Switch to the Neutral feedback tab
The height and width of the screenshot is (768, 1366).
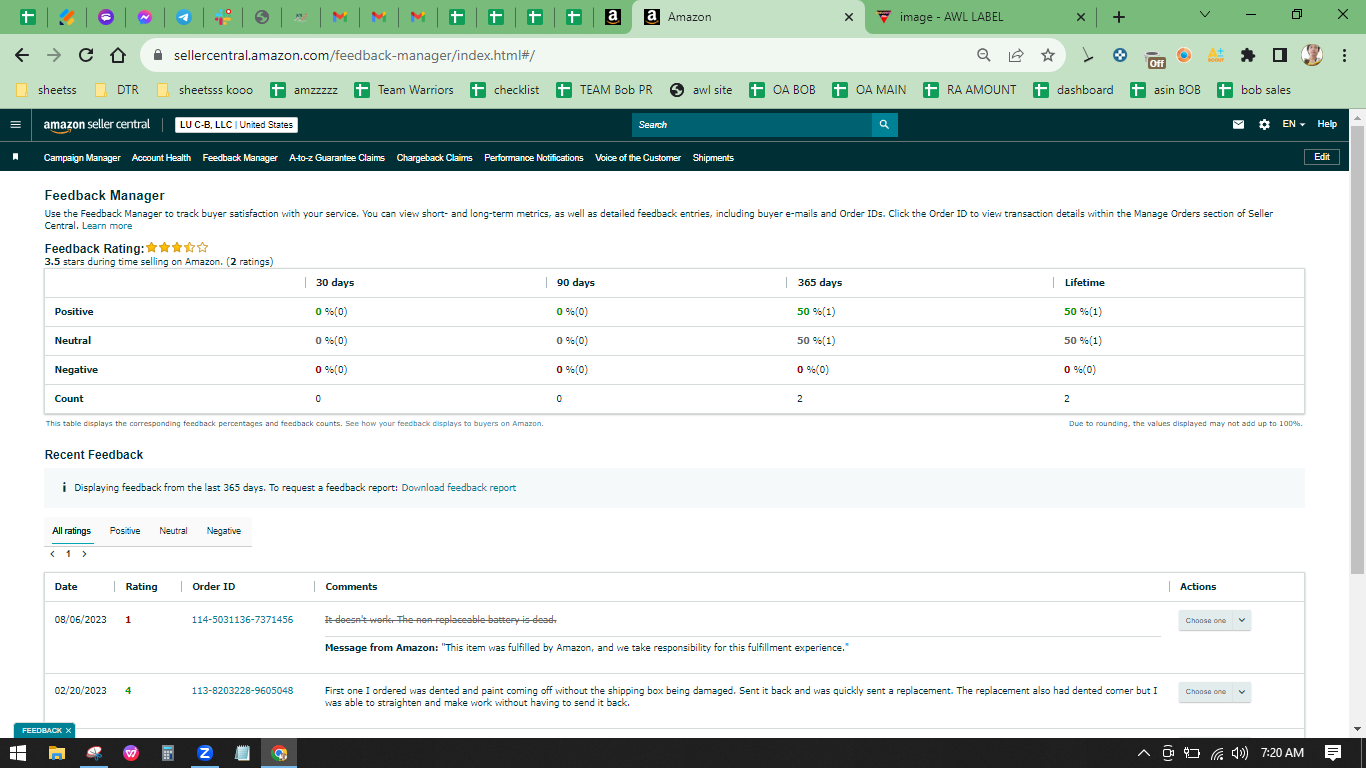coord(173,531)
